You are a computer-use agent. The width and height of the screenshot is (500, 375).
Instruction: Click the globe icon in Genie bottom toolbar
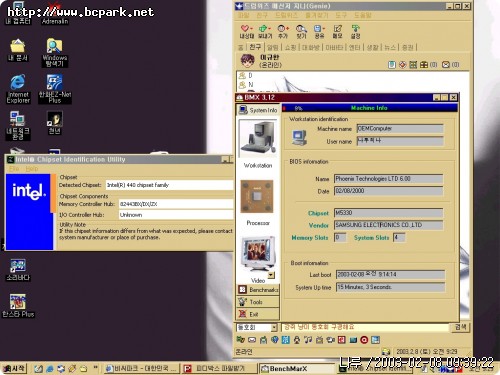[x=274, y=340]
